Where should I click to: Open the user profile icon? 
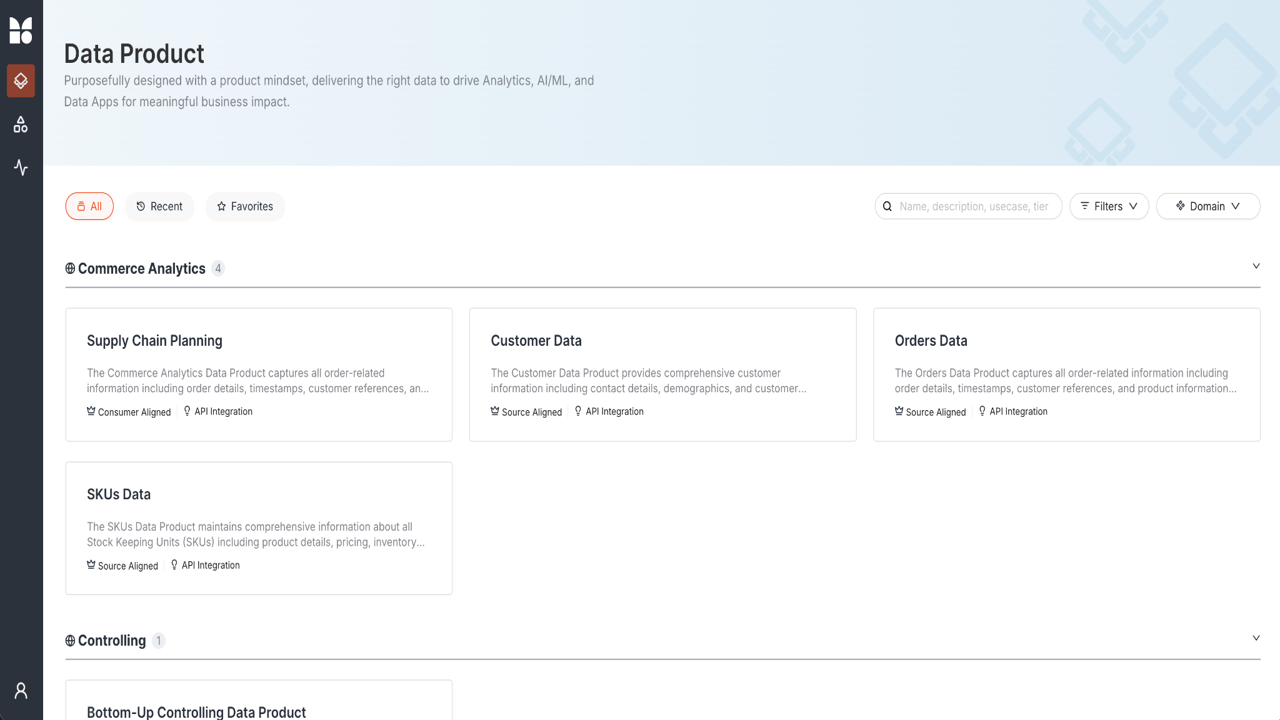(x=21, y=690)
